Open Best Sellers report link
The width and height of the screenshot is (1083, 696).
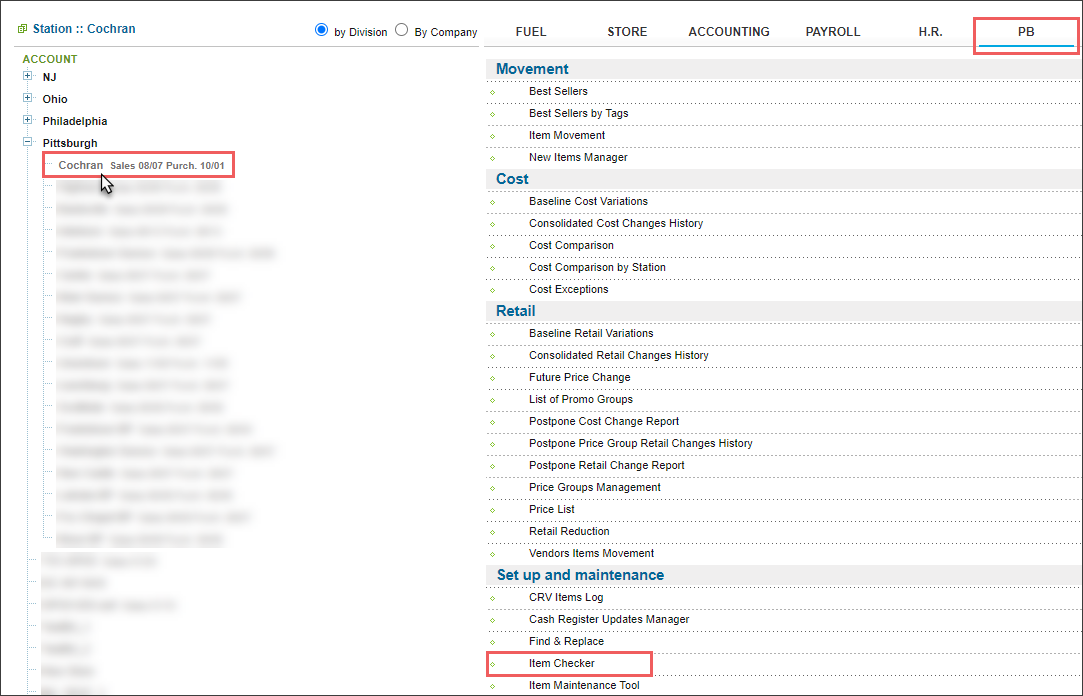click(558, 92)
